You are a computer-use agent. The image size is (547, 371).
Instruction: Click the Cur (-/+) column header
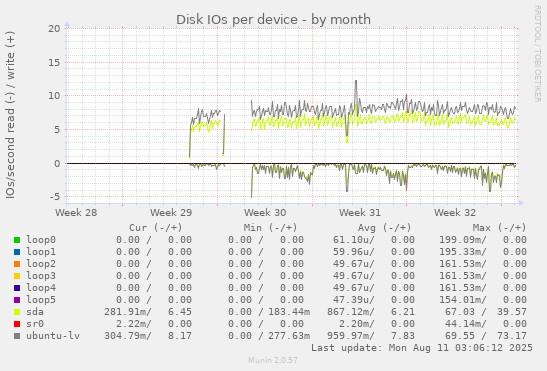(156, 228)
